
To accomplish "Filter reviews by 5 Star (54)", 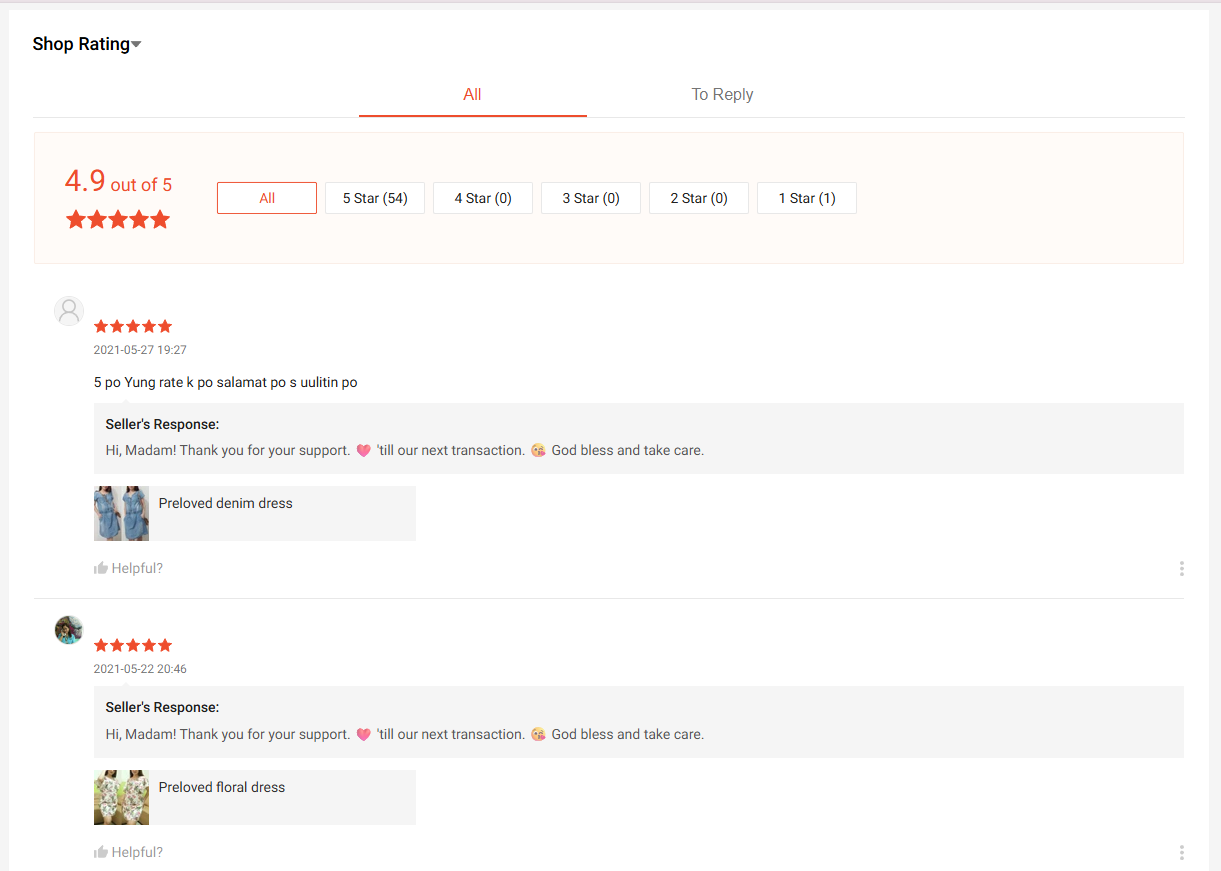I will [375, 198].
